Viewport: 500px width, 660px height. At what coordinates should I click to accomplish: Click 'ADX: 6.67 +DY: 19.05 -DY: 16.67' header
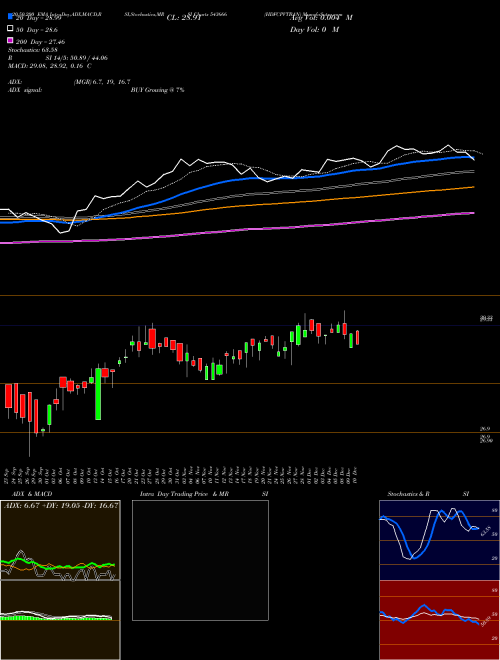click(61, 505)
